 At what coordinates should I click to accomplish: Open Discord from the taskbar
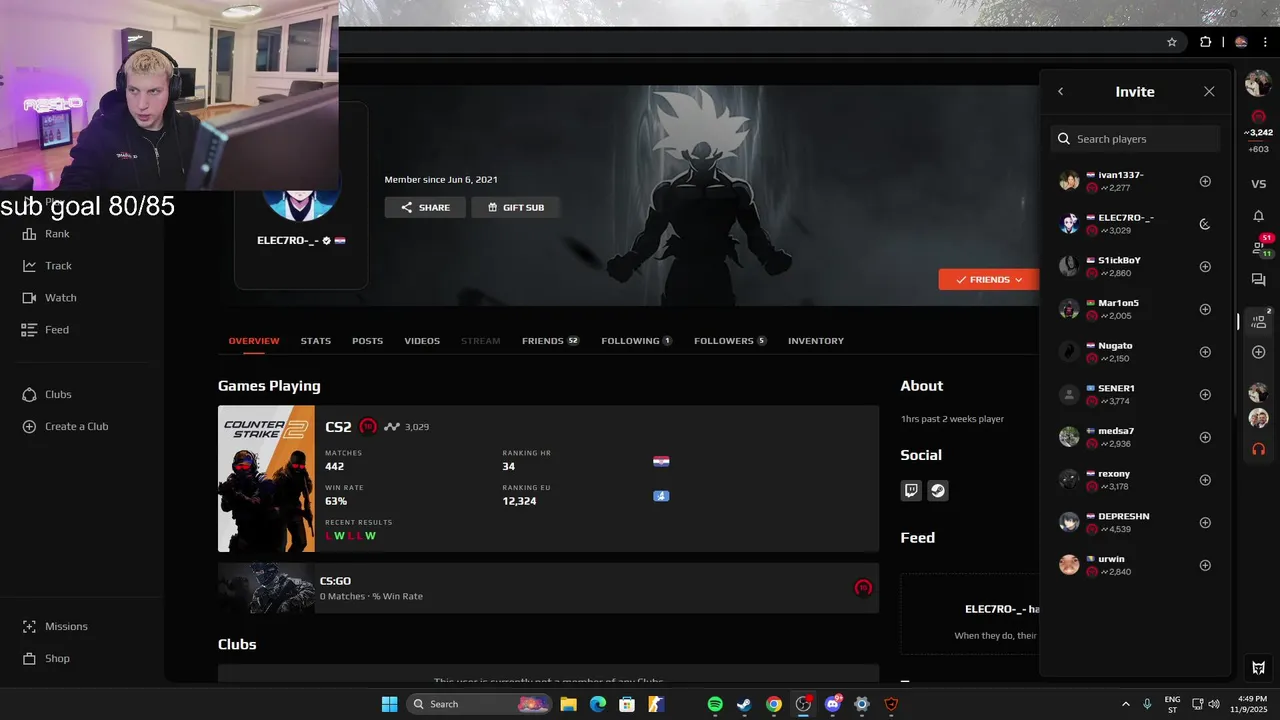click(x=833, y=704)
